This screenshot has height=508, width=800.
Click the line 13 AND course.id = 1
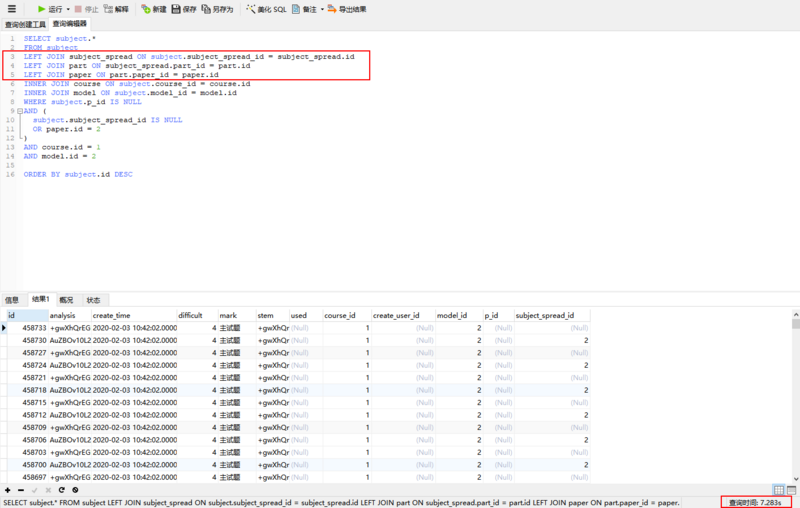click(62, 147)
